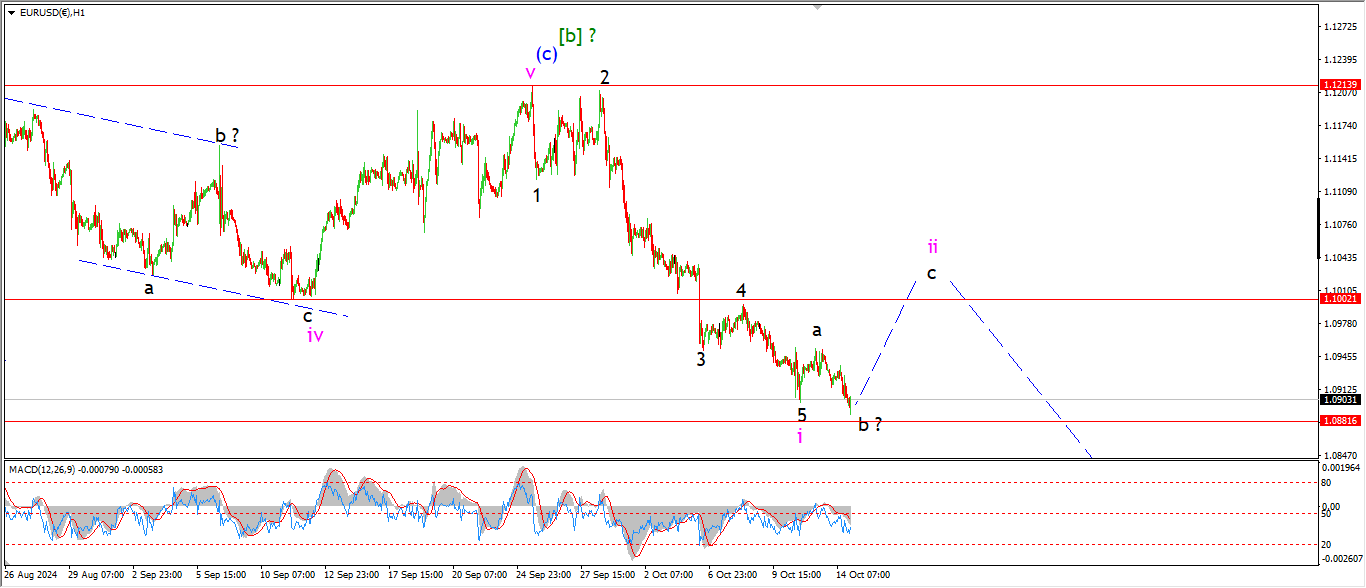
Task: Select wave label 4 above the 1.10021 line
Action: [741, 290]
